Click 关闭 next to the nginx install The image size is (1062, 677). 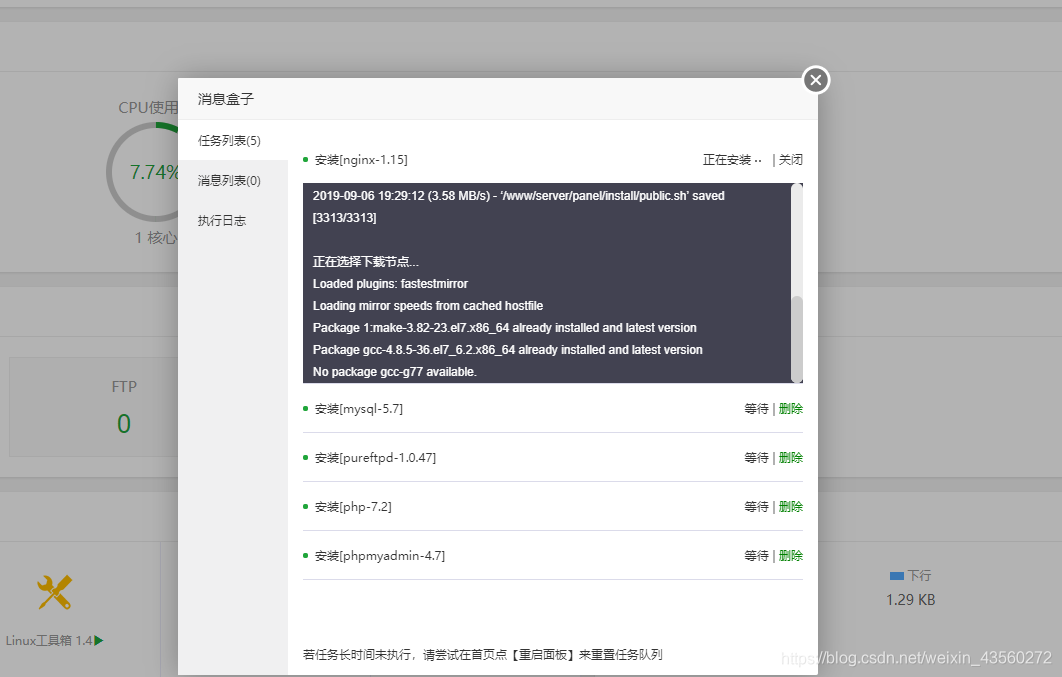(x=793, y=159)
